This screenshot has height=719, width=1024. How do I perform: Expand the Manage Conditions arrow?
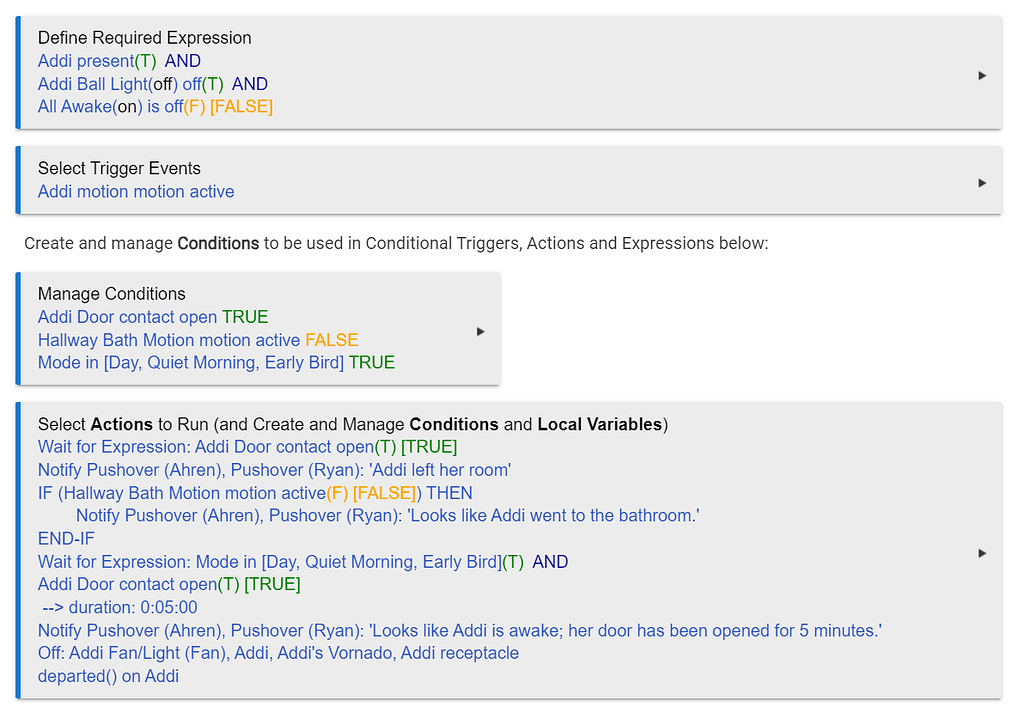pos(480,332)
